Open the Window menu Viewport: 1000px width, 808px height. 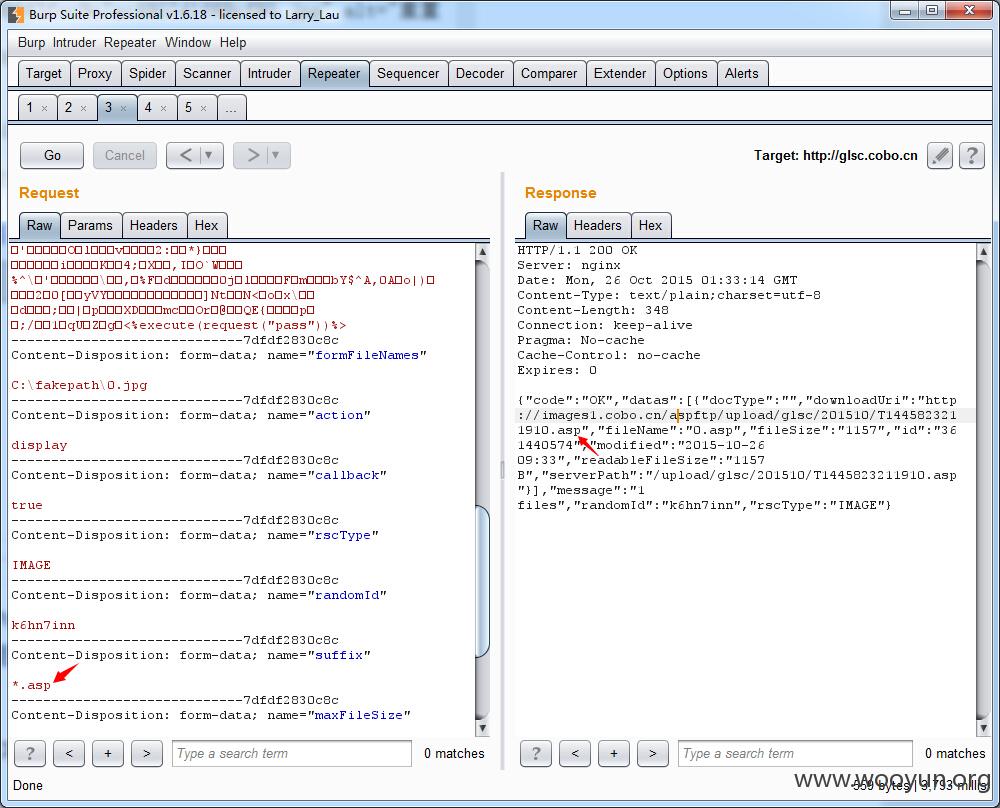click(188, 42)
